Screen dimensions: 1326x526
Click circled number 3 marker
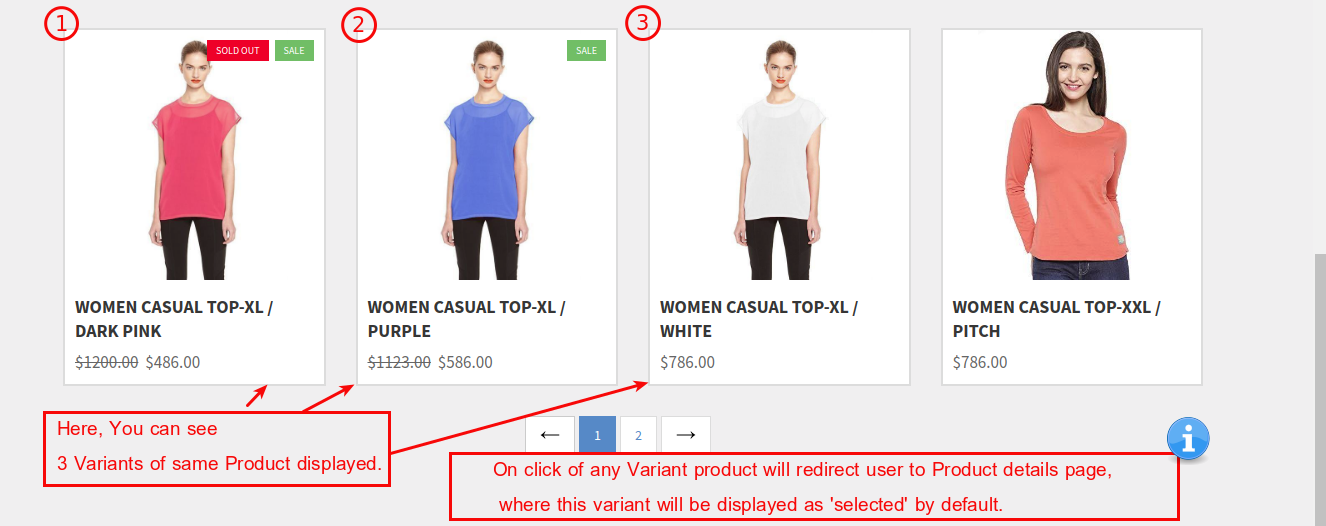[x=643, y=23]
